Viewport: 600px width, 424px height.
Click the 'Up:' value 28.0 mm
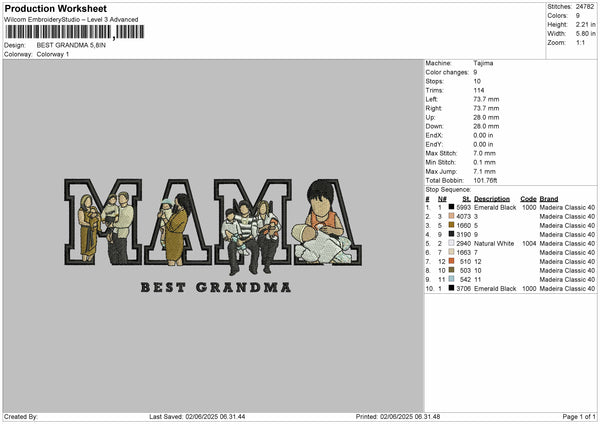point(486,117)
